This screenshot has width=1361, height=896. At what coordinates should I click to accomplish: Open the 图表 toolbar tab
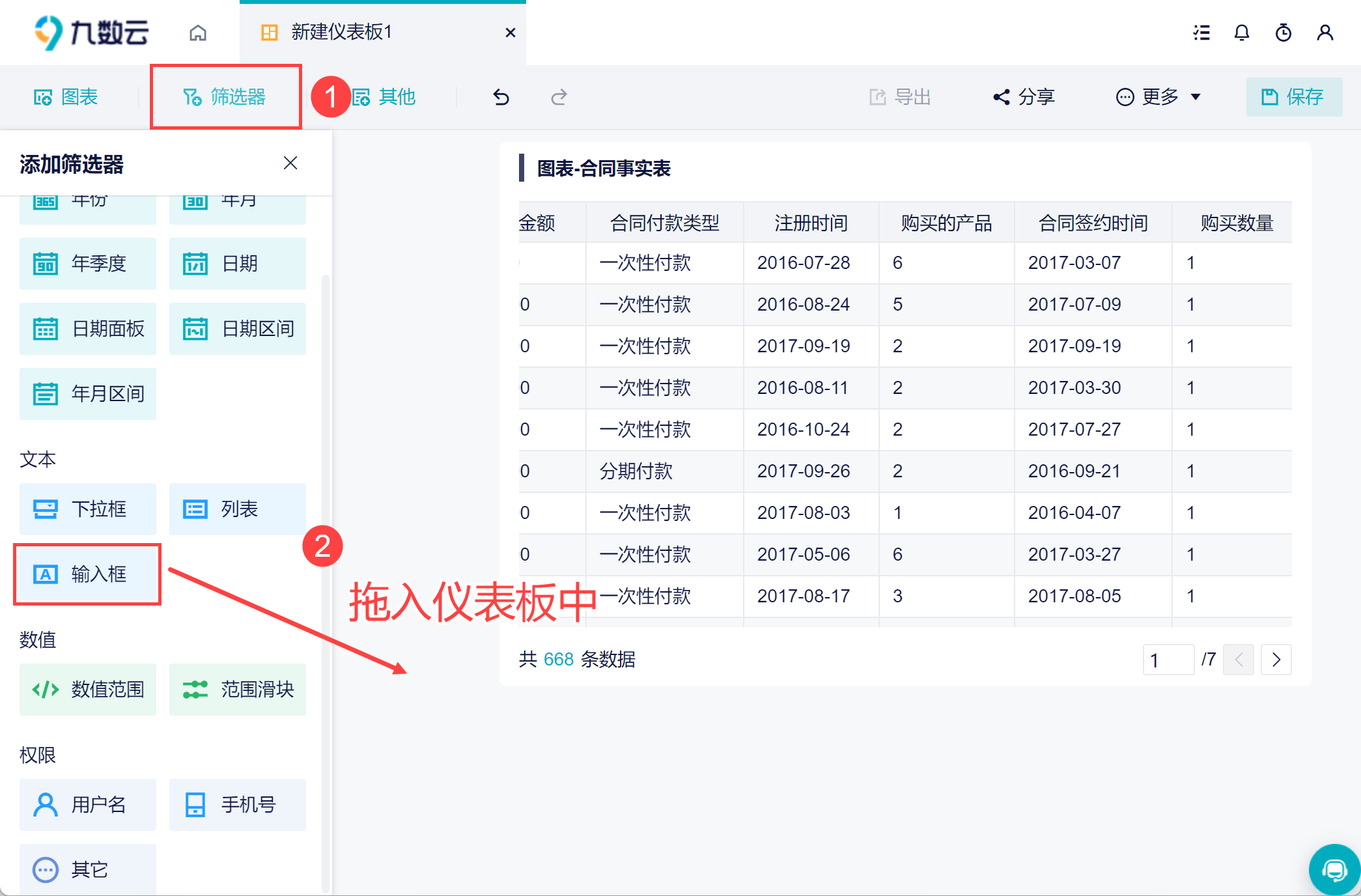(x=66, y=97)
